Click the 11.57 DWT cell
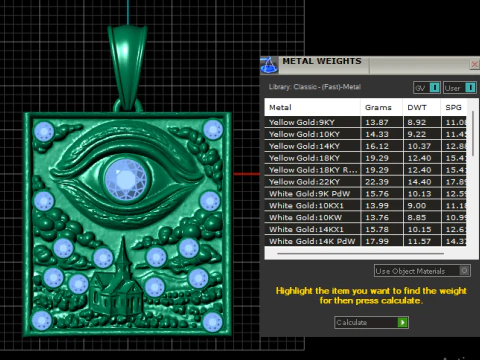Viewport: 480px width, 360px height. pyautogui.click(x=422, y=241)
